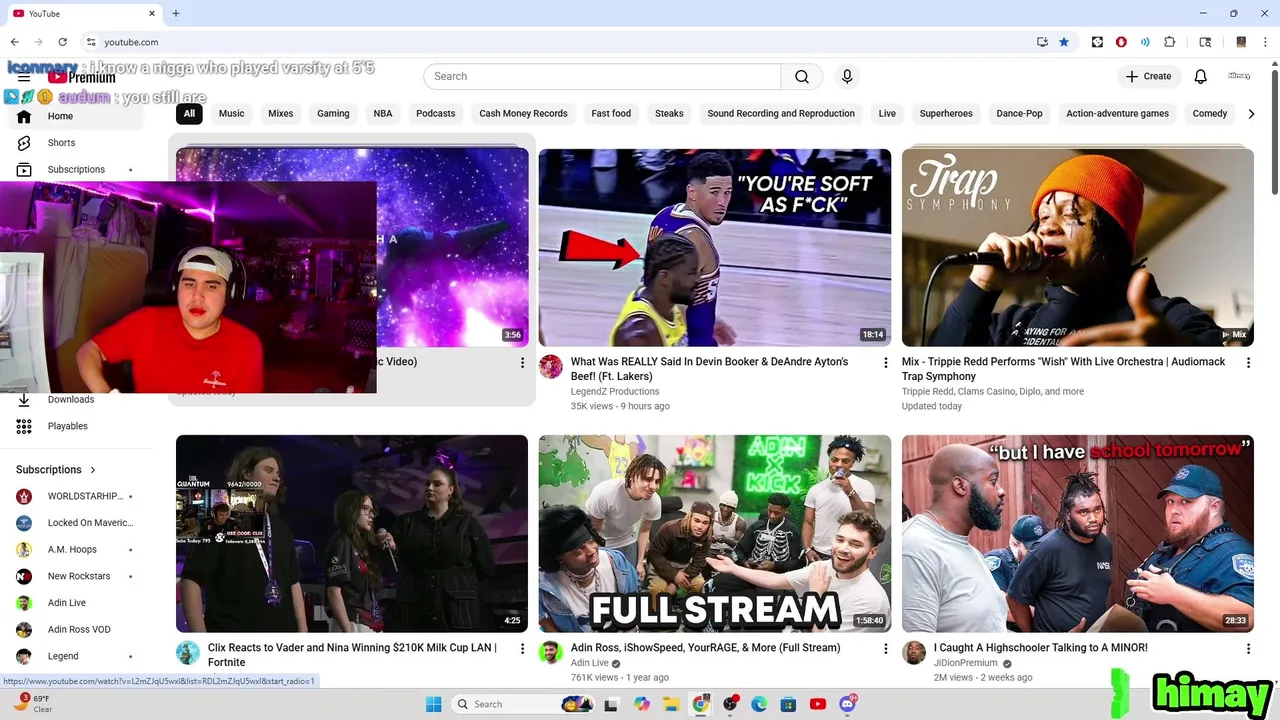Open File Explorer from the taskbar
This screenshot has width=1280, height=720.
(671, 704)
